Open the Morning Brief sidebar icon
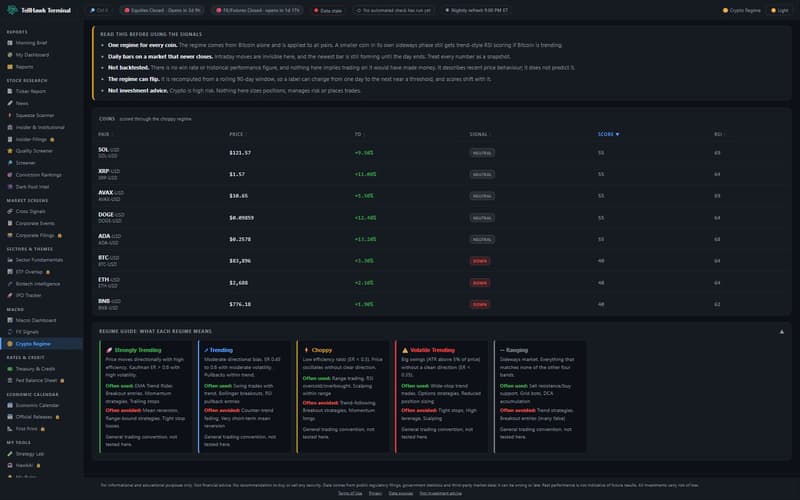800x500 pixels. [10, 43]
